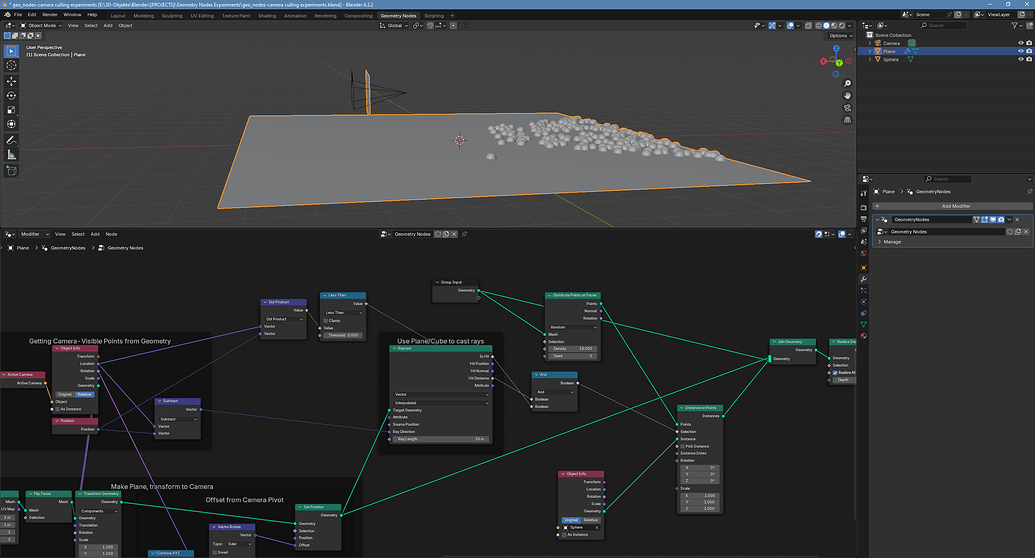The image size is (1035, 558).
Task: Toggle camera view icon in viewport
Action: (848, 108)
